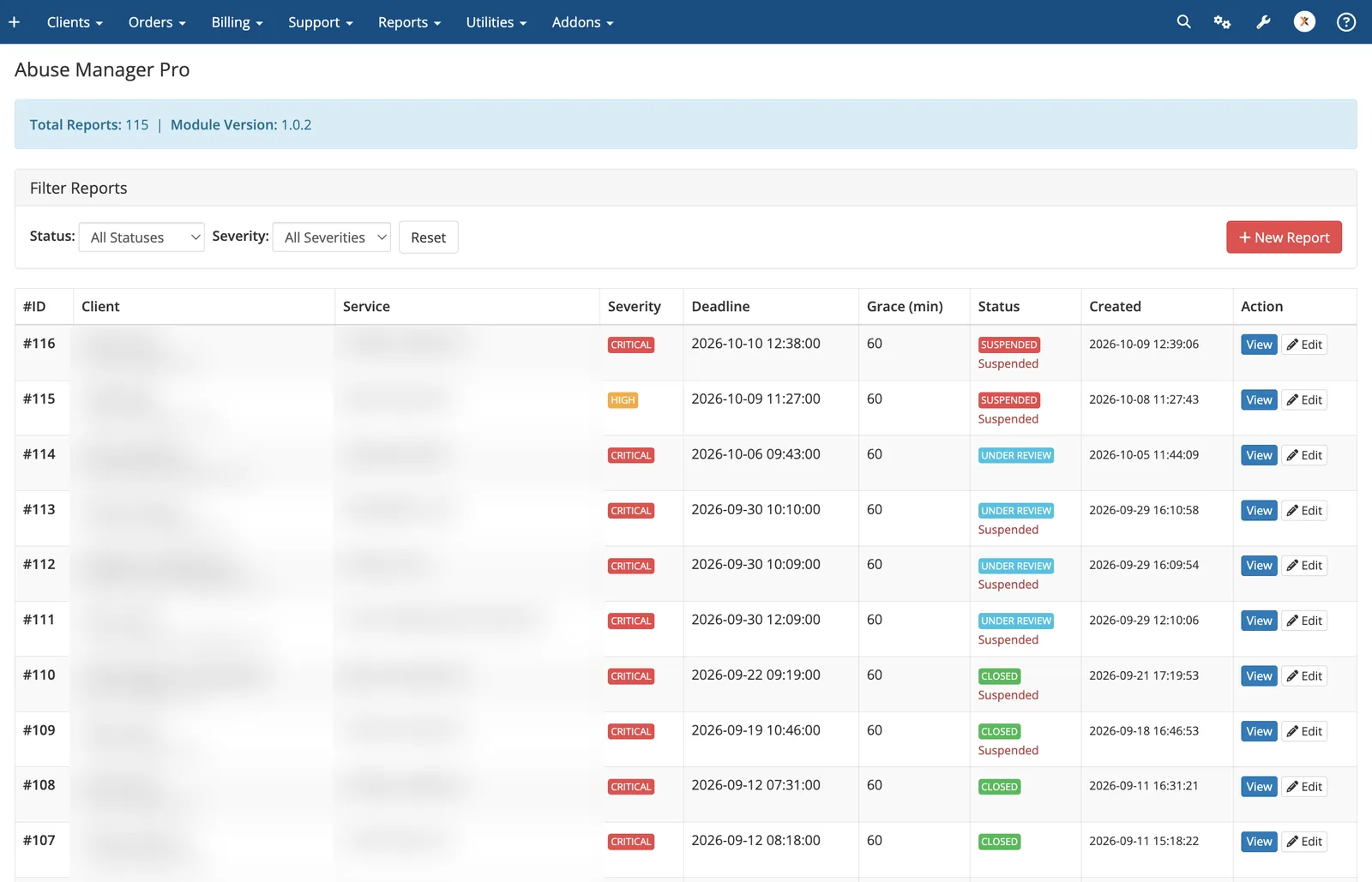Click SUSPENDED status badge of #116
This screenshot has height=882, width=1372.
point(1009,345)
